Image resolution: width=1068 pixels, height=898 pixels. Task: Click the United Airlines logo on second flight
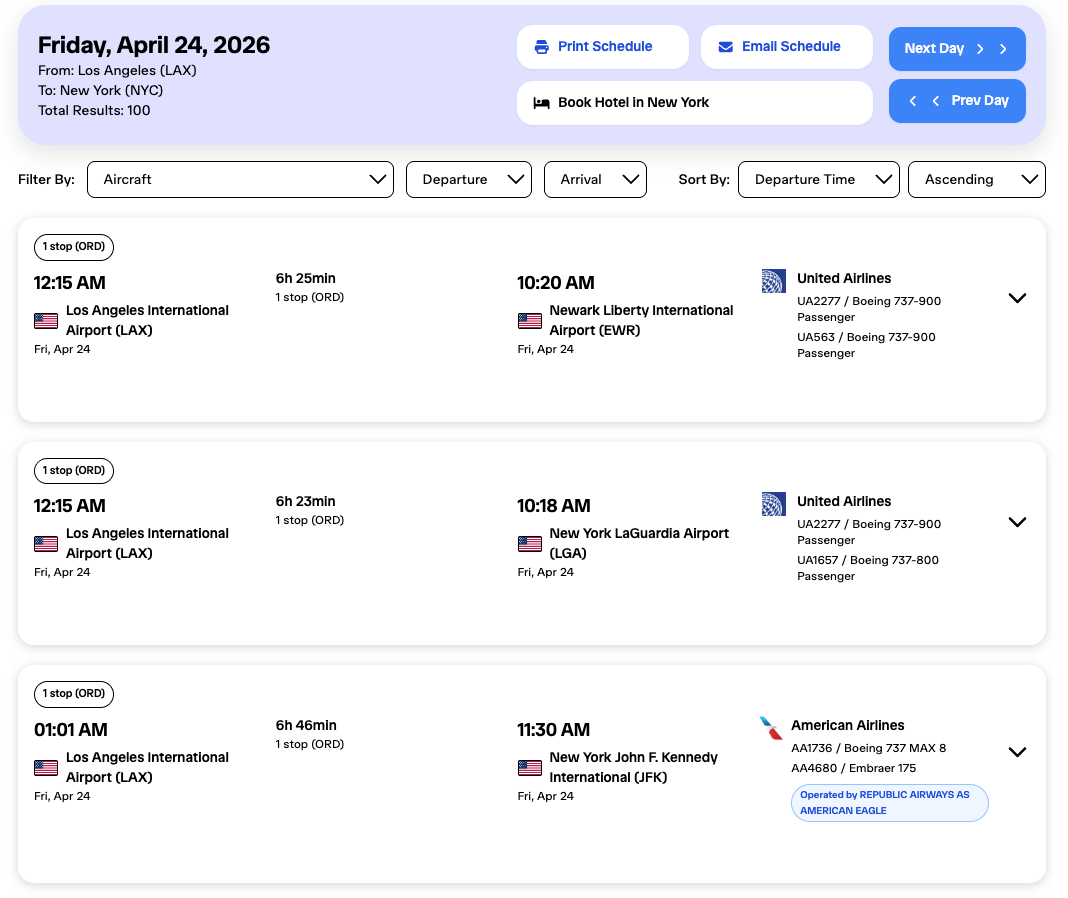tap(773, 504)
